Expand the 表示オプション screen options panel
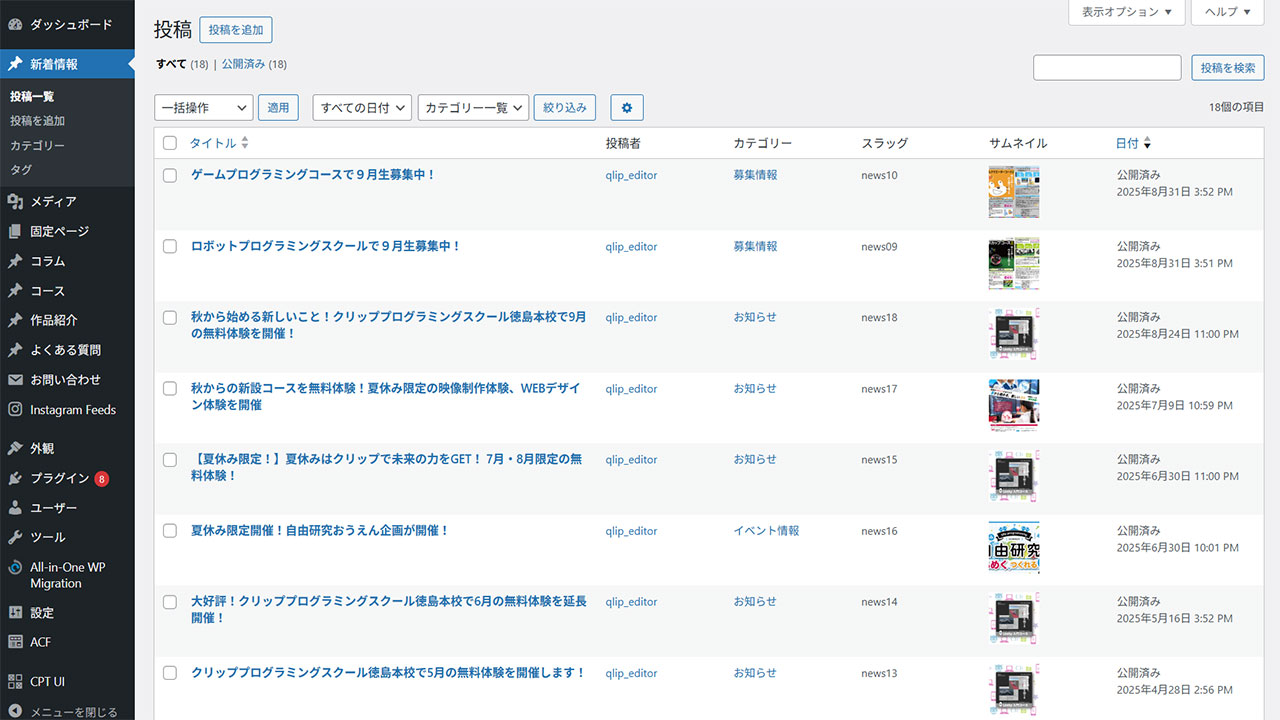Screen dimensions: 1280x720 point(1127,12)
